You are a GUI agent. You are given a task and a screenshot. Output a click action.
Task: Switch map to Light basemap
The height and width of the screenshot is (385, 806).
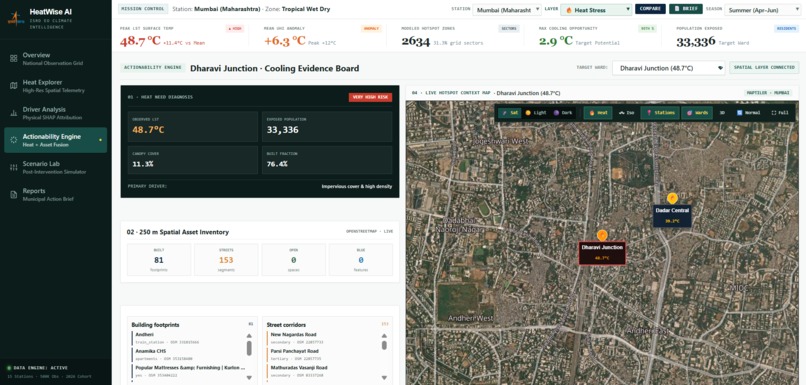[x=535, y=113]
